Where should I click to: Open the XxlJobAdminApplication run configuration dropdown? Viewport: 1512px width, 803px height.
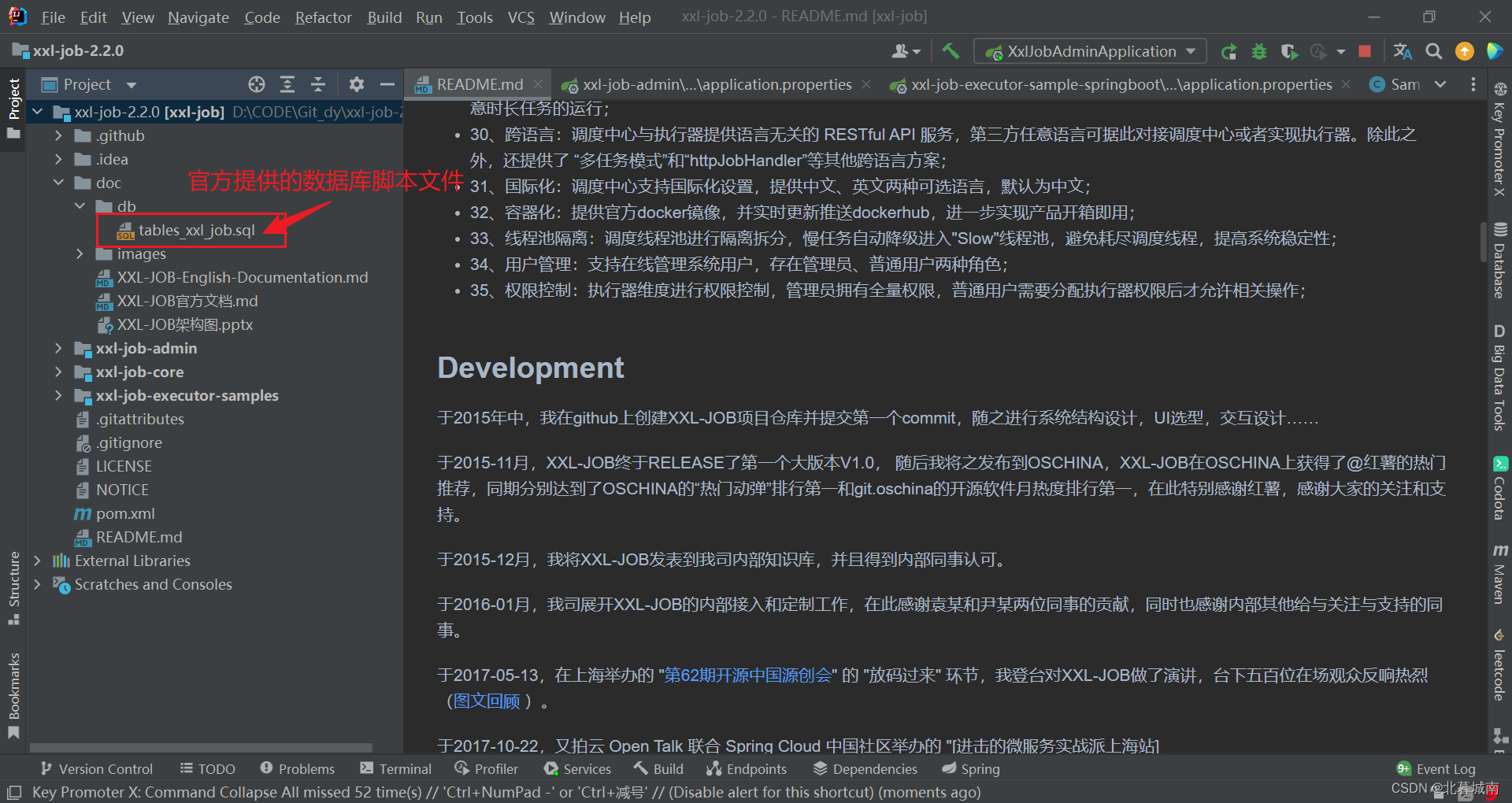tap(1091, 52)
